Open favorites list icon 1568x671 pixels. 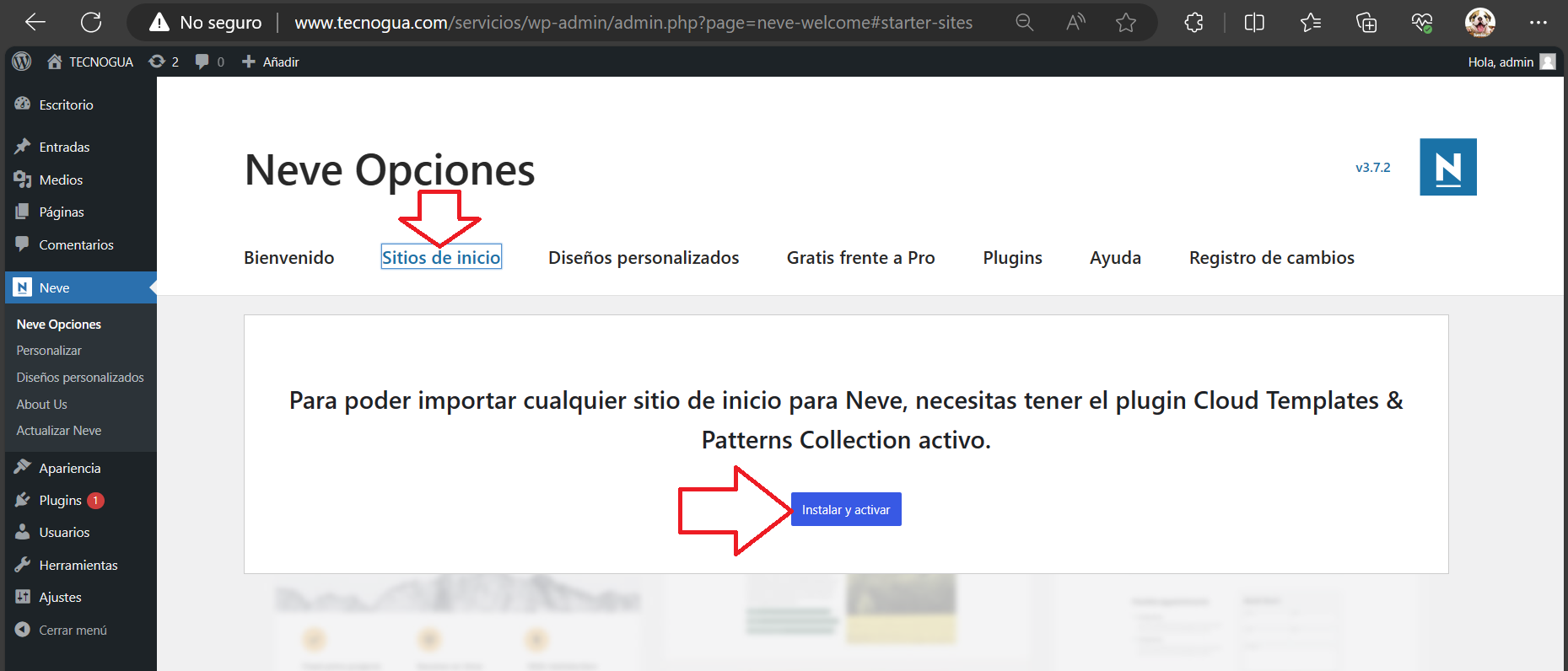click(1311, 23)
